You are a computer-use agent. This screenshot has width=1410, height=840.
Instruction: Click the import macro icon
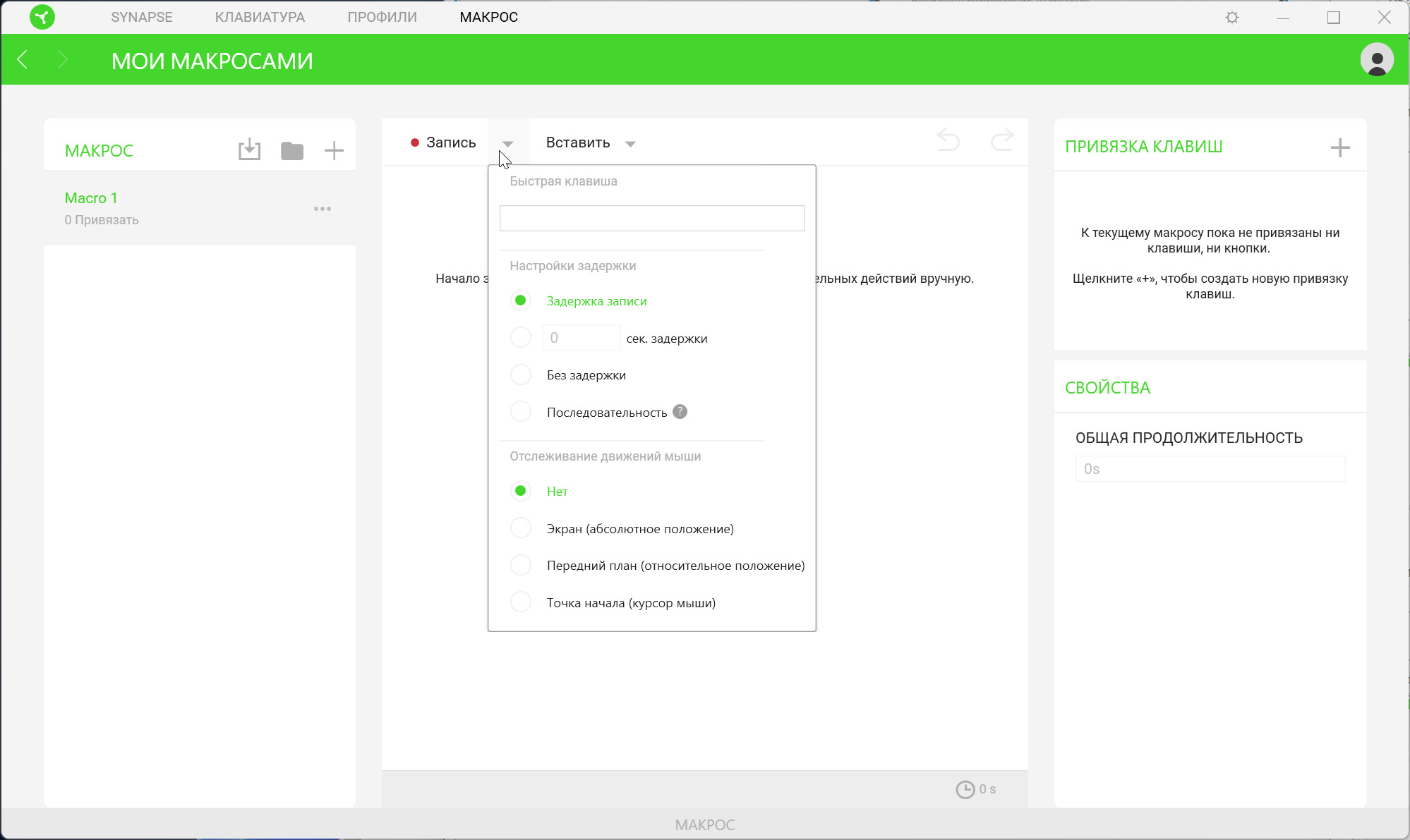(249, 150)
